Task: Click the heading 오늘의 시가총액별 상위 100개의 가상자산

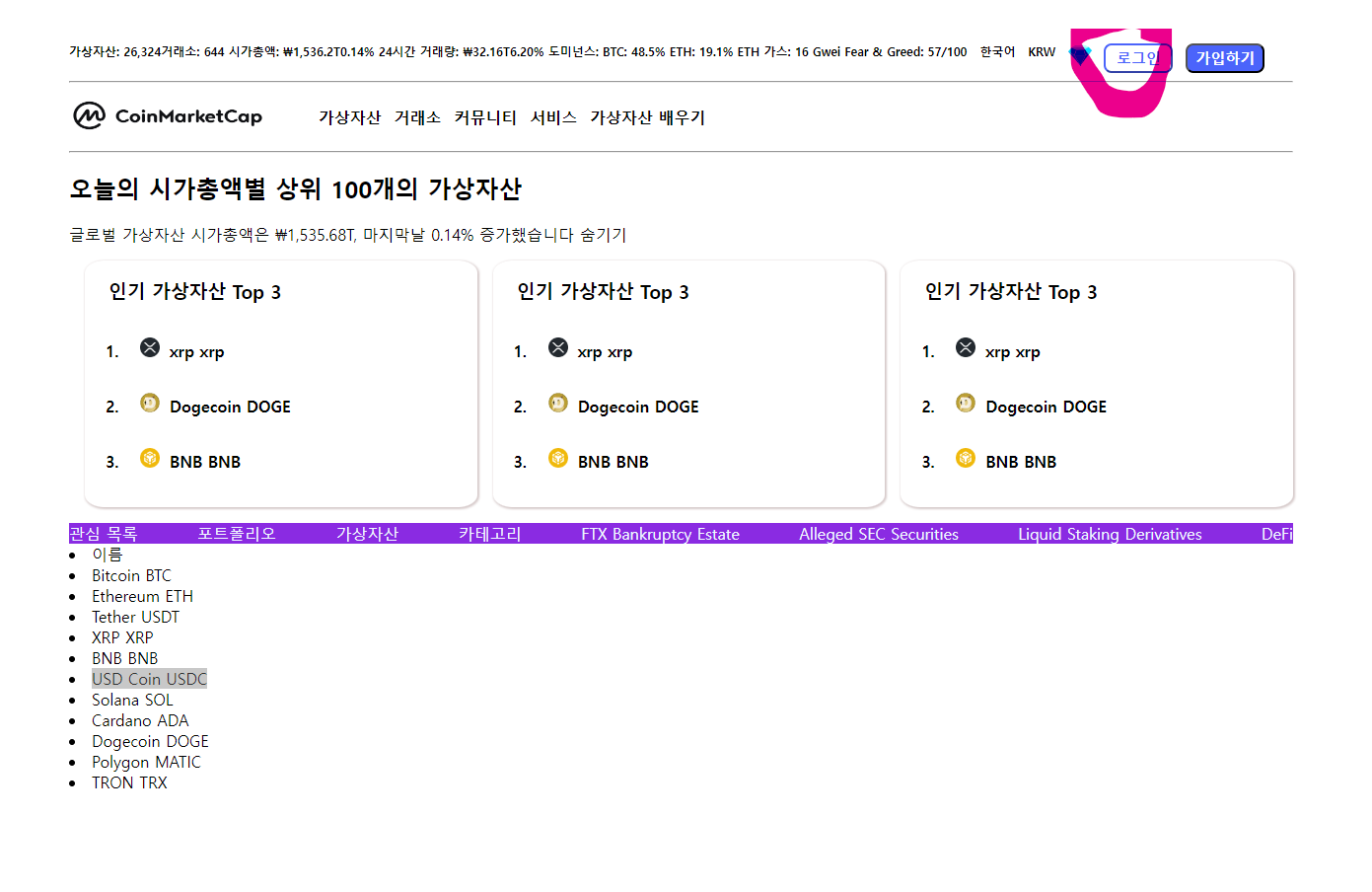Action: 296,189
